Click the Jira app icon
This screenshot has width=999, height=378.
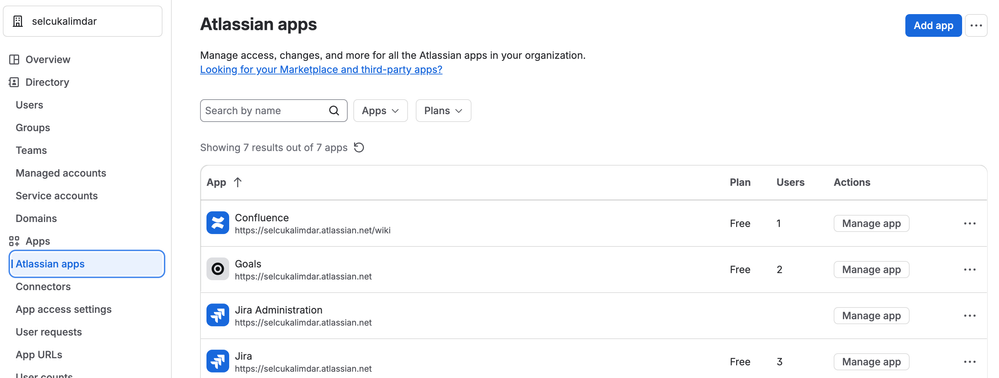click(218, 361)
